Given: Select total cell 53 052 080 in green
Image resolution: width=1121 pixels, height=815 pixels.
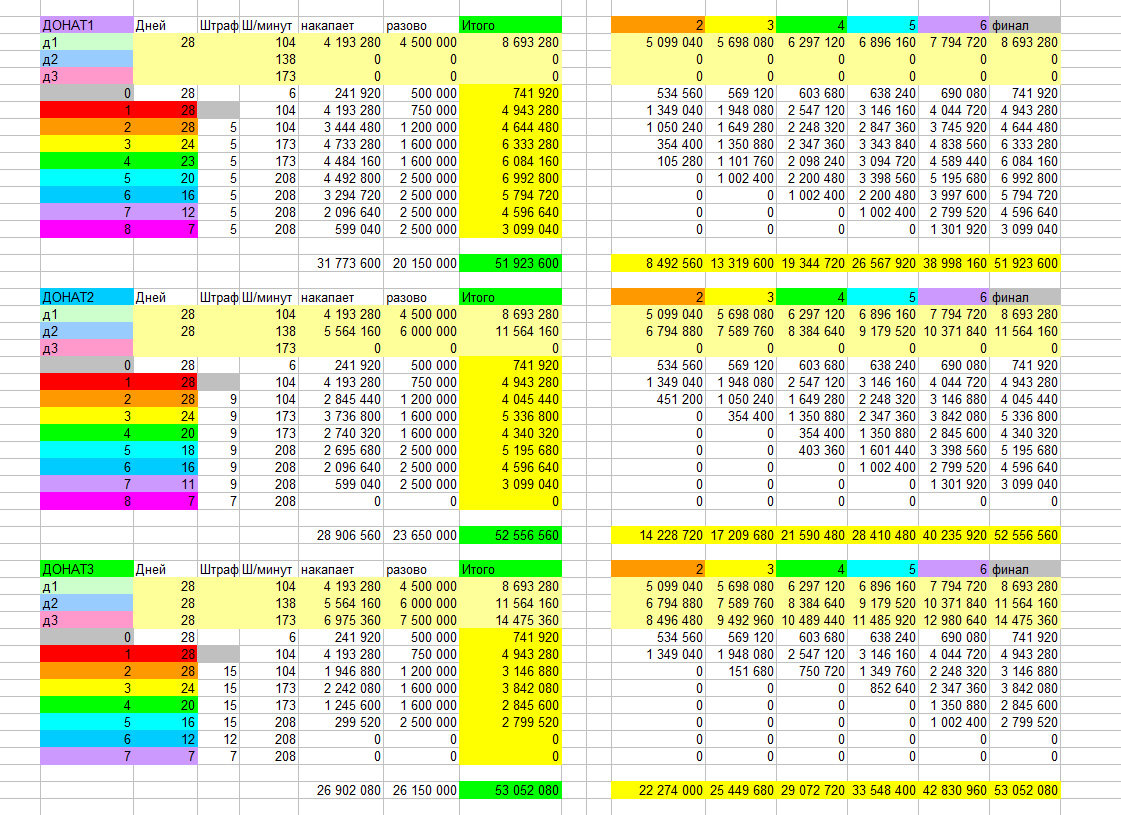Looking at the screenshot, I should tap(510, 790).
